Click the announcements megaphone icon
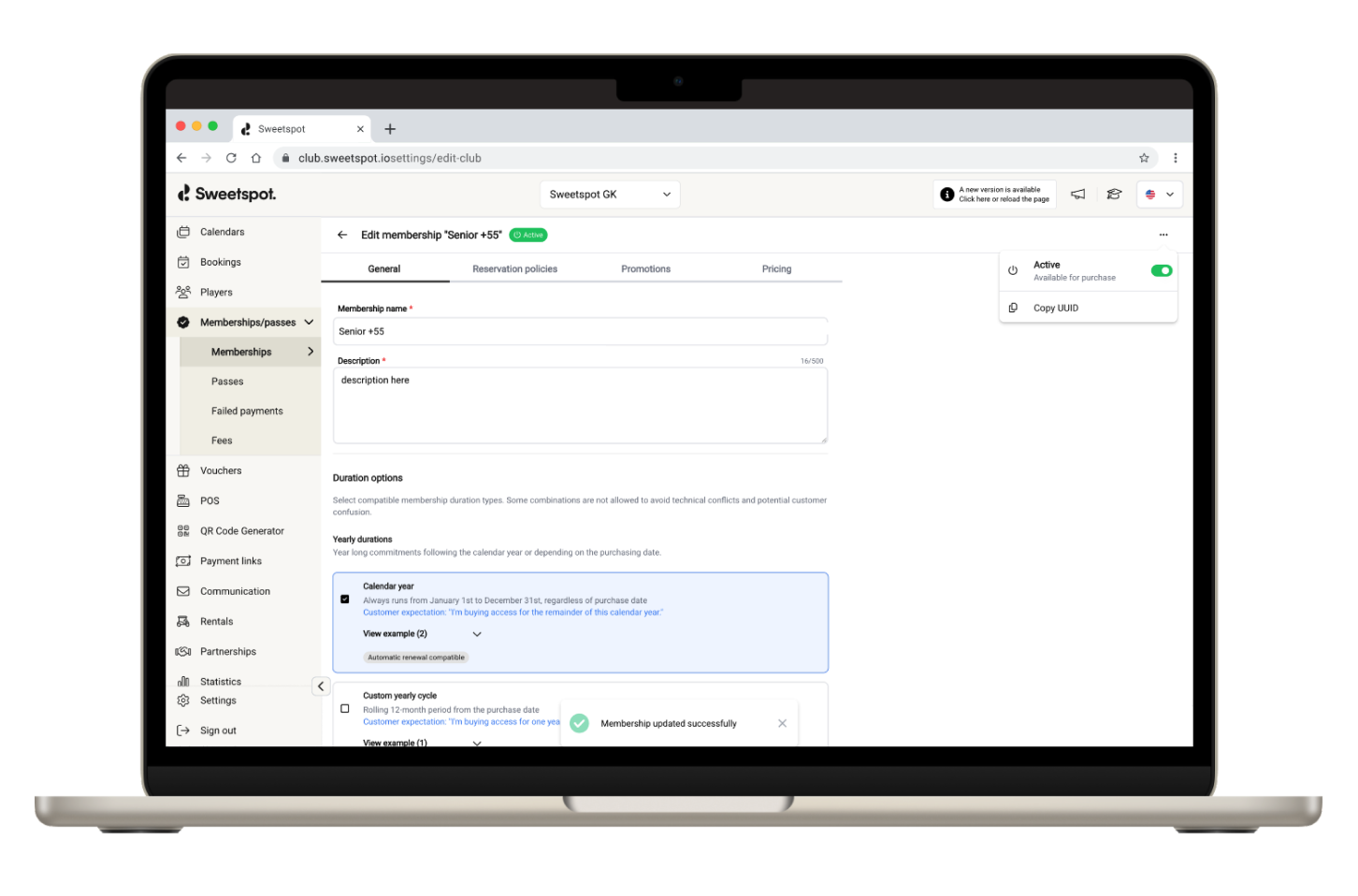 [x=1078, y=195]
